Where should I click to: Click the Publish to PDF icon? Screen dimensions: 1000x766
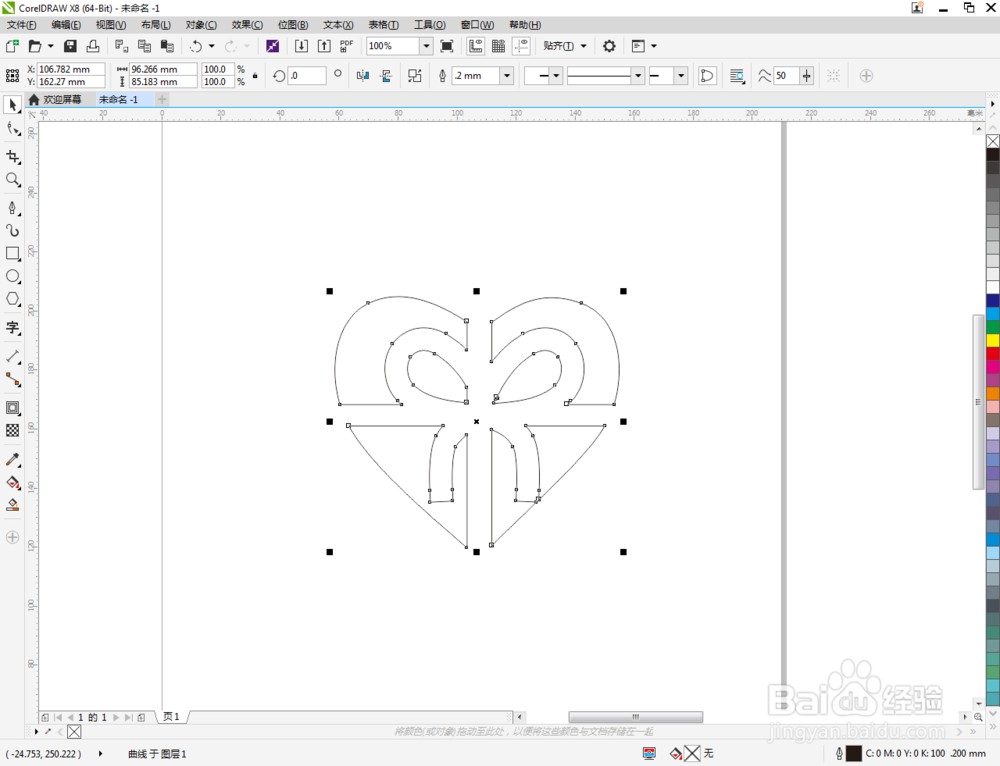point(346,46)
